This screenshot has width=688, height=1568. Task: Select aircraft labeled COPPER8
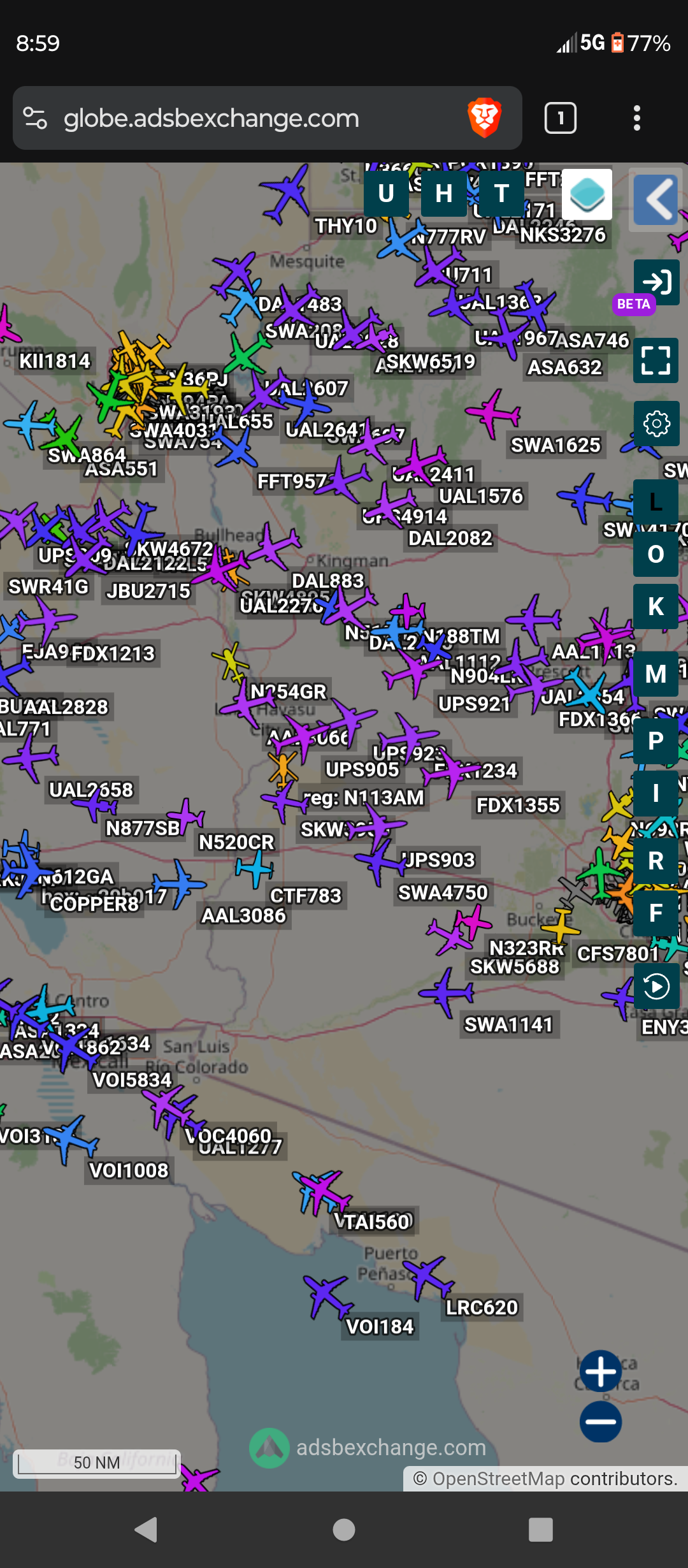pos(25,871)
